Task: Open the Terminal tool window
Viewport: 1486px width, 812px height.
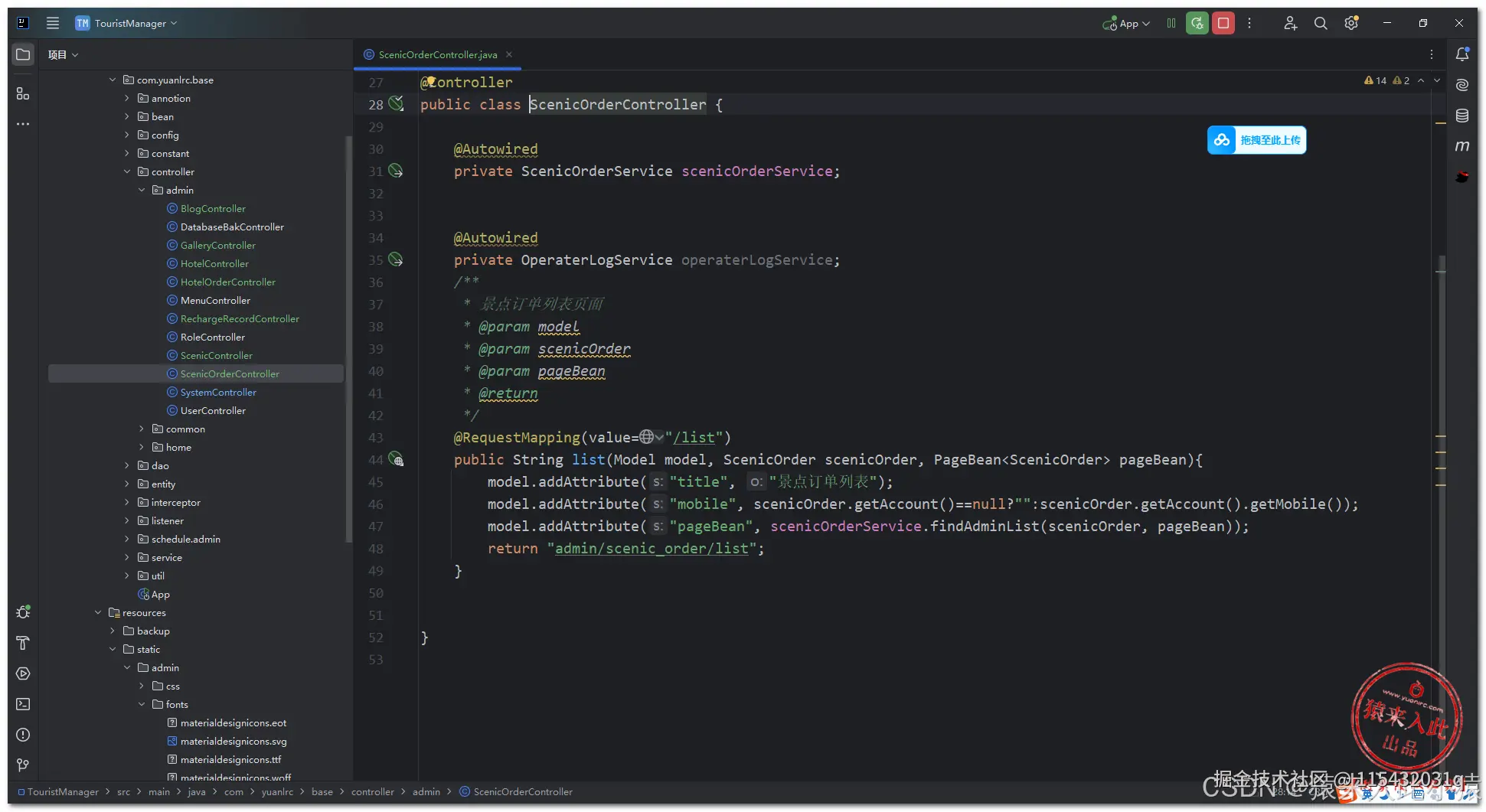Action: click(x=23, y=704)
